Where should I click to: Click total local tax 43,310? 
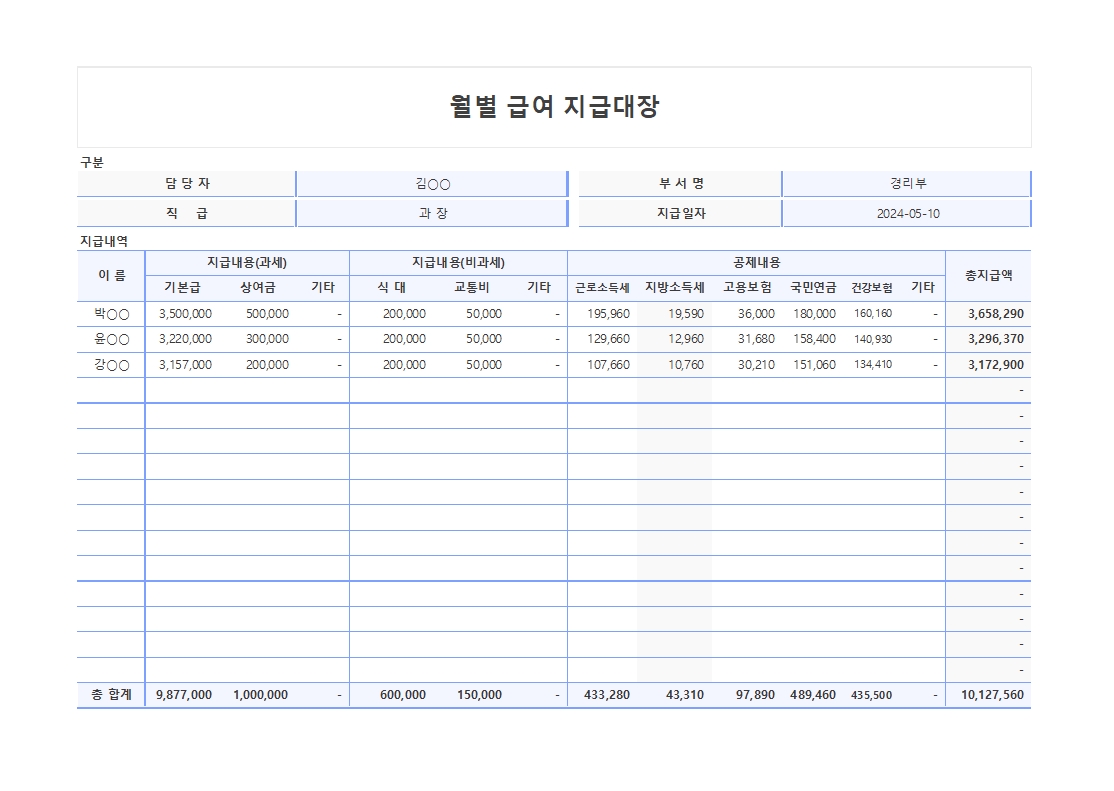[685, 695]
